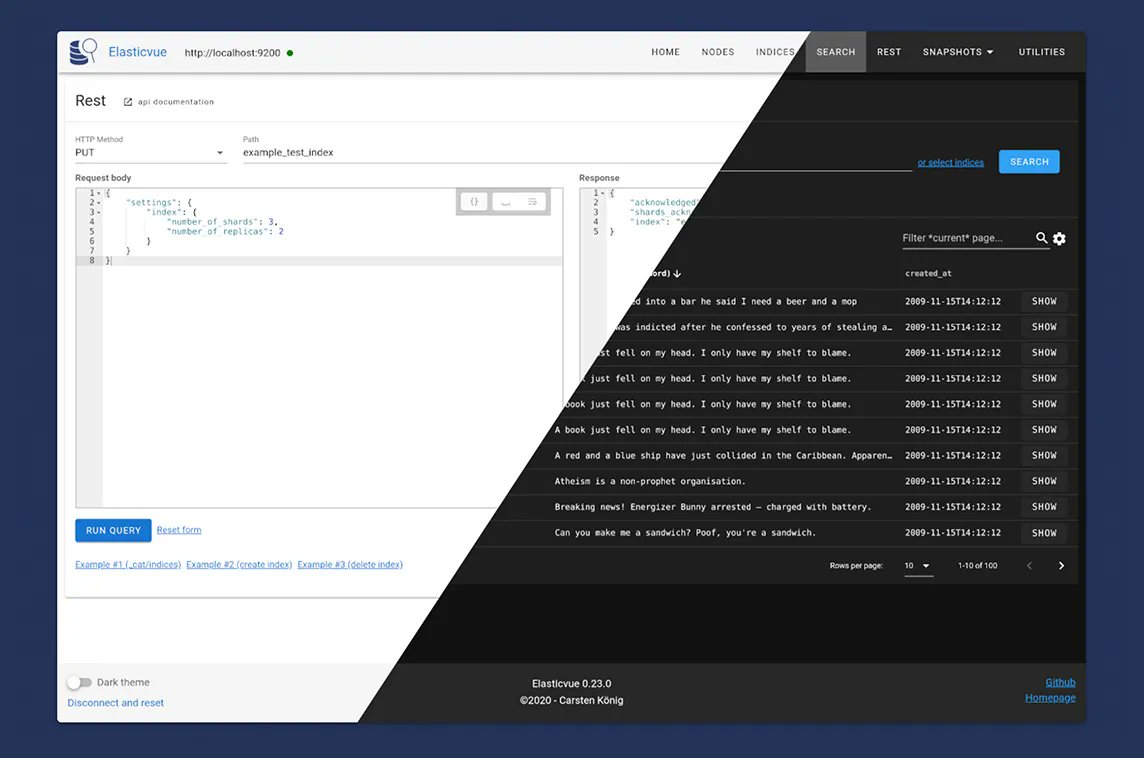
Task: Click the "Elasticvue 0.23.0" footer text
Action: [571, 684]
